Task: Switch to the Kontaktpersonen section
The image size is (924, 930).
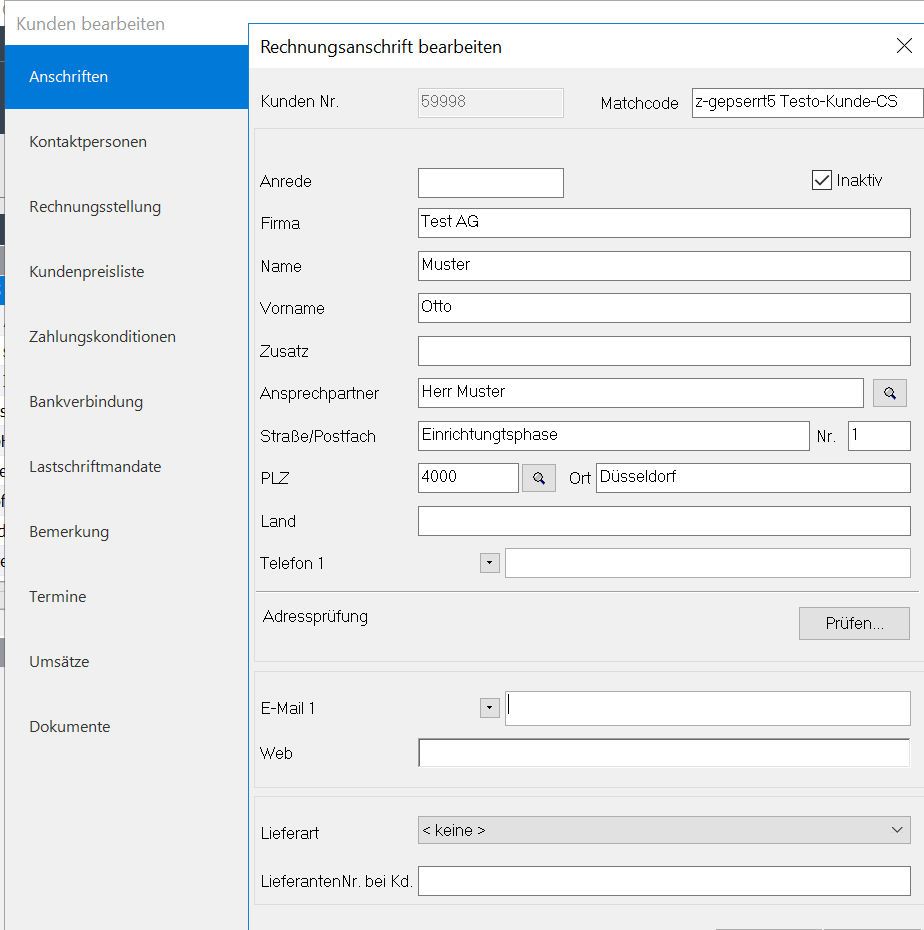Action: click(88, 142)
